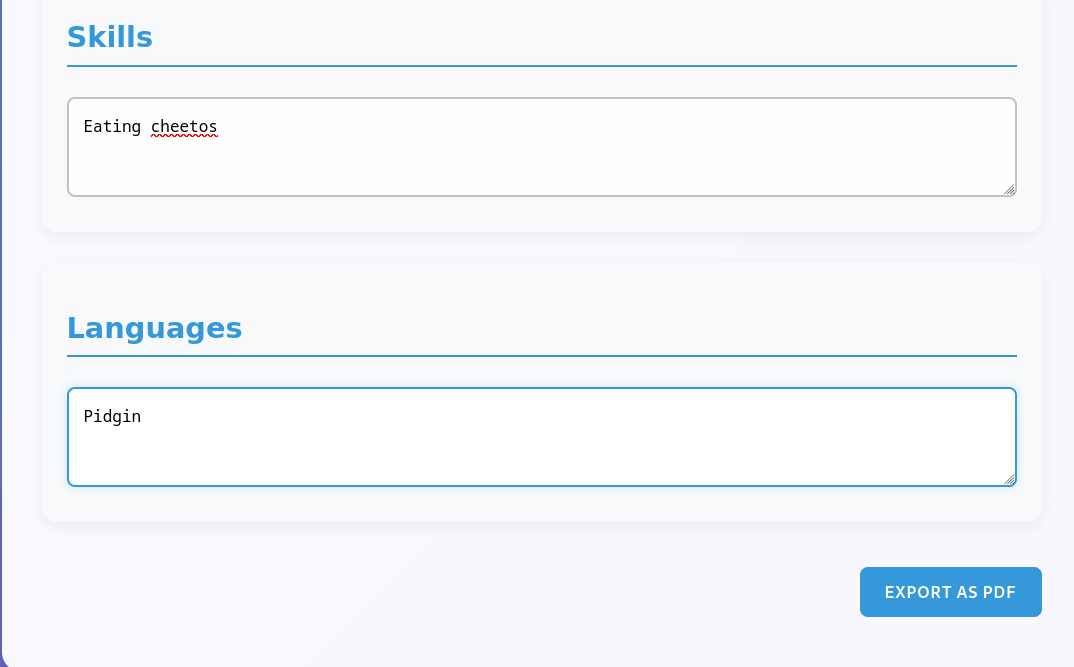
Task: Select the Languages section heading
Action: click(154, 328)
